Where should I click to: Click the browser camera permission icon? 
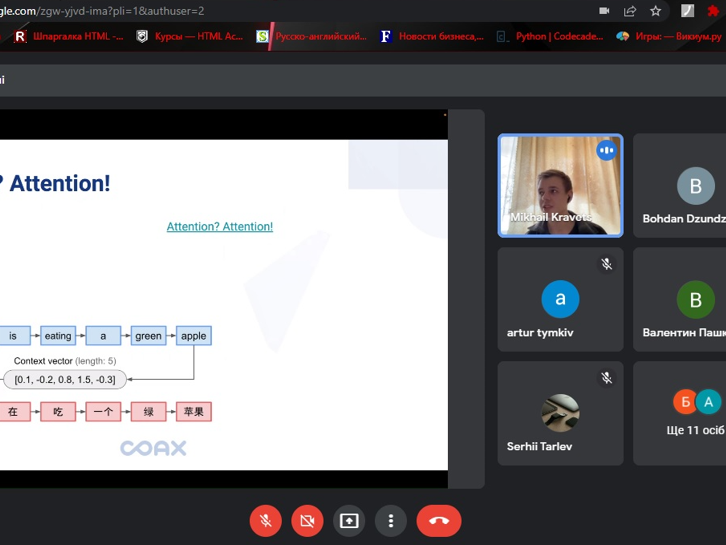[x=604, y=11]
